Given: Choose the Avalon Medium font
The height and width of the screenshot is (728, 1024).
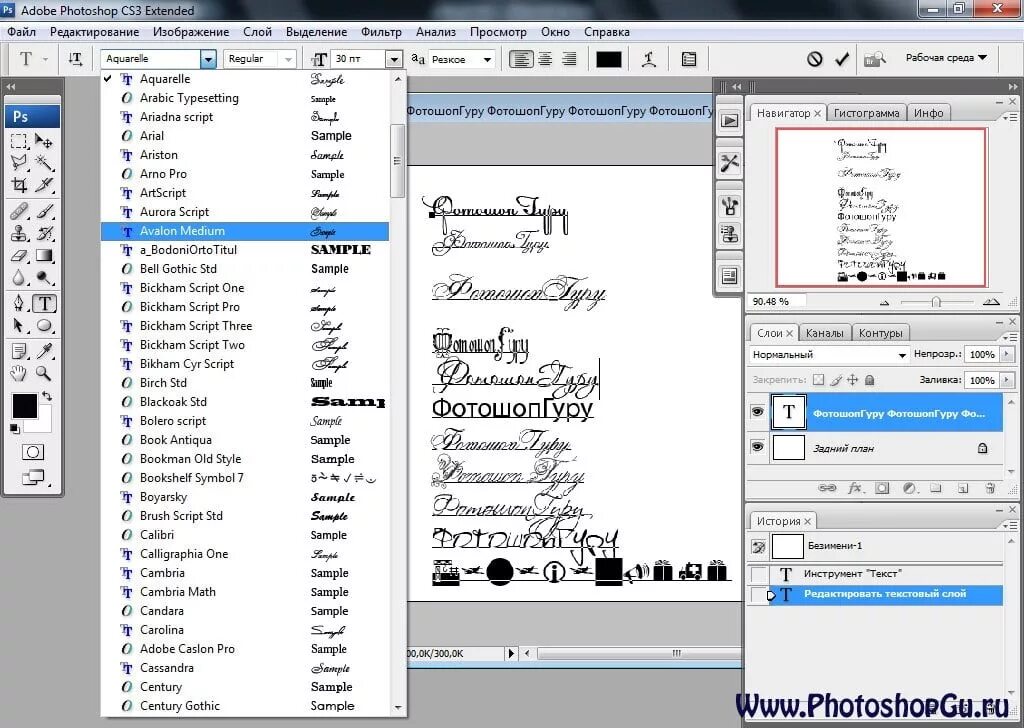Looking at the screenshot, I should [x=245, y=231].
